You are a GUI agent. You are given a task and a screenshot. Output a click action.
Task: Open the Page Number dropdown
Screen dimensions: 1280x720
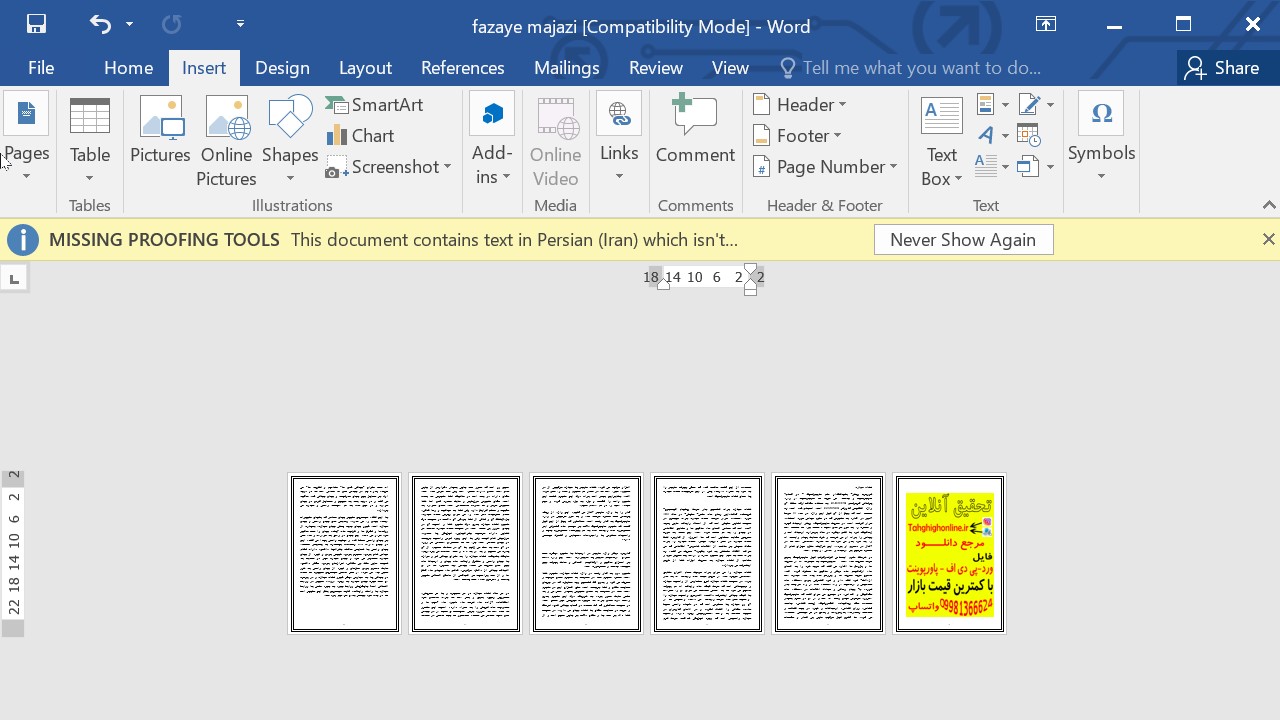(x=826, y=167)
